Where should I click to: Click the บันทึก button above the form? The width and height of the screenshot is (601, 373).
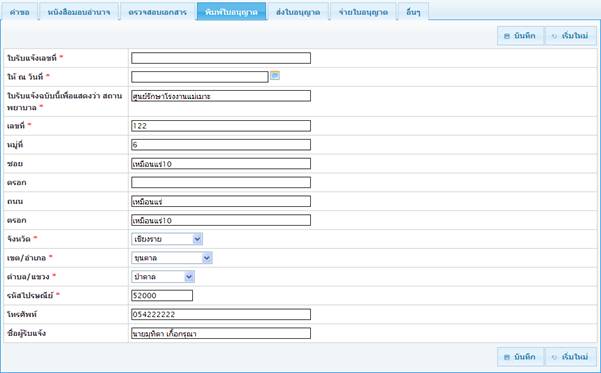520,36
